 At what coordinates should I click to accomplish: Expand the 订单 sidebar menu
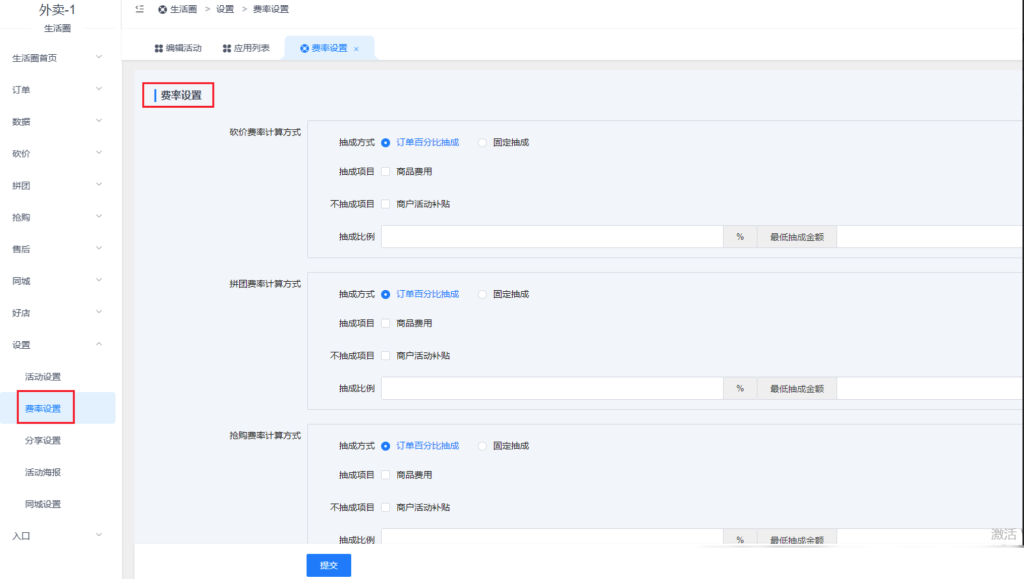[58, 90]
